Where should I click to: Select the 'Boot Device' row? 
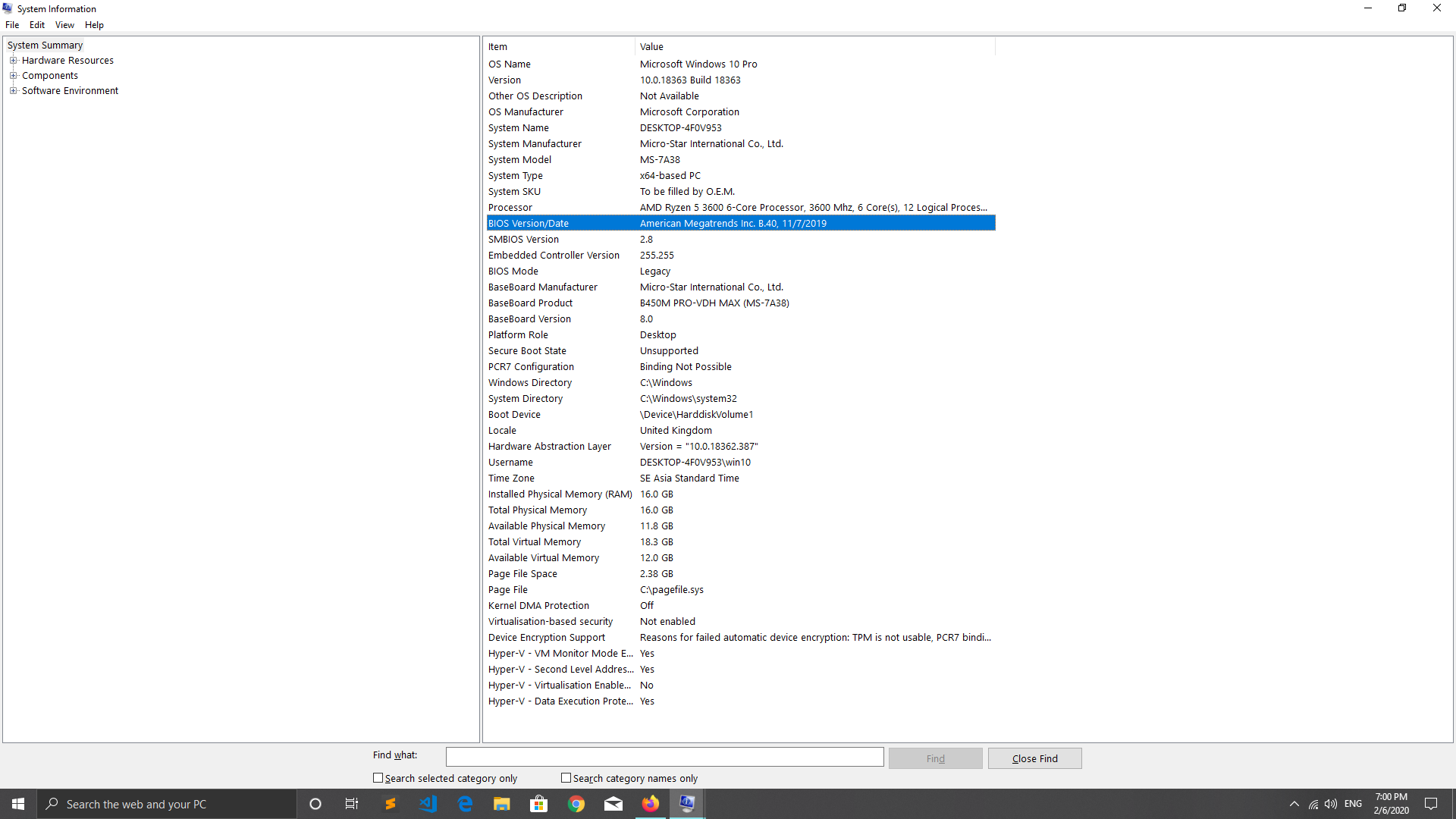click(x=740, y=415)
